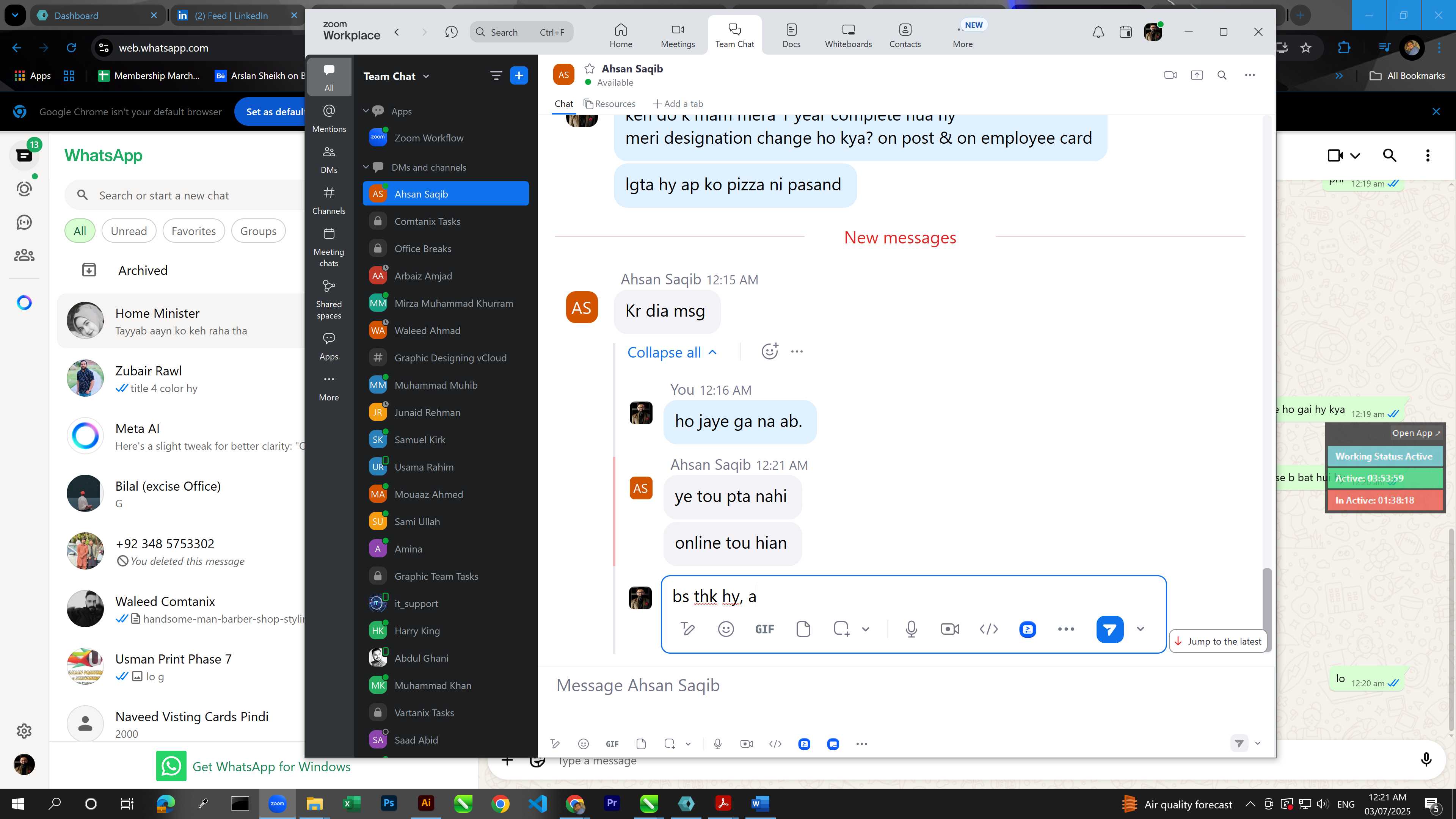Screen dimensions: 1456x819
Task: Open the Whiteboards tab
Action: click(x=848, y=35)
